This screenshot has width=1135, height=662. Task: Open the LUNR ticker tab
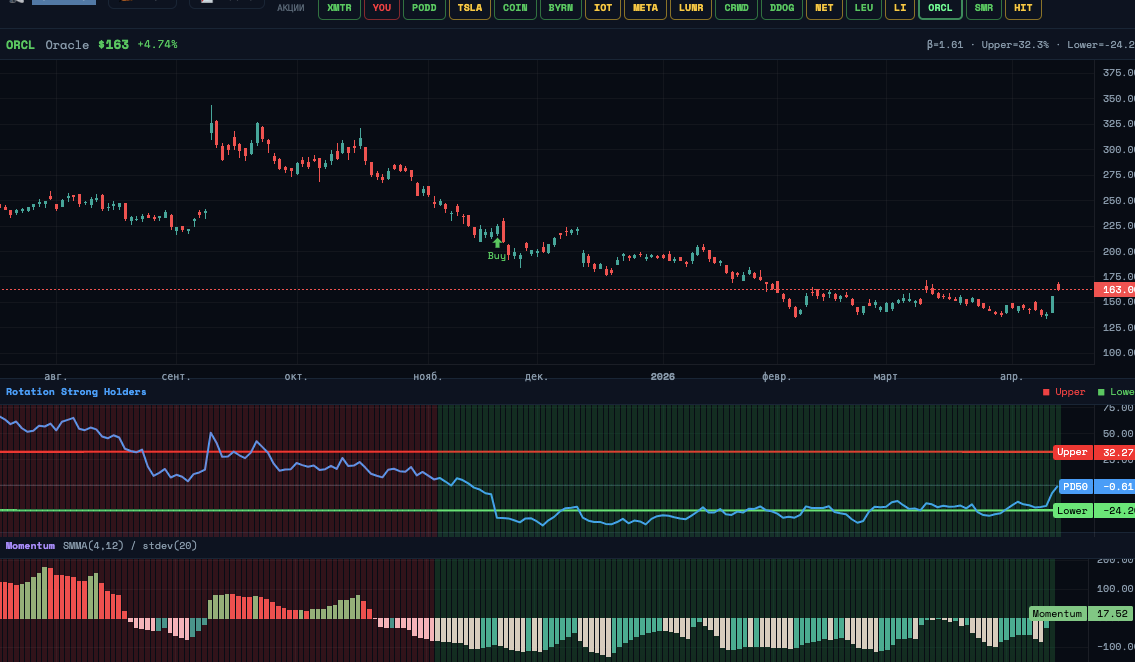click(x=691, y=8)
